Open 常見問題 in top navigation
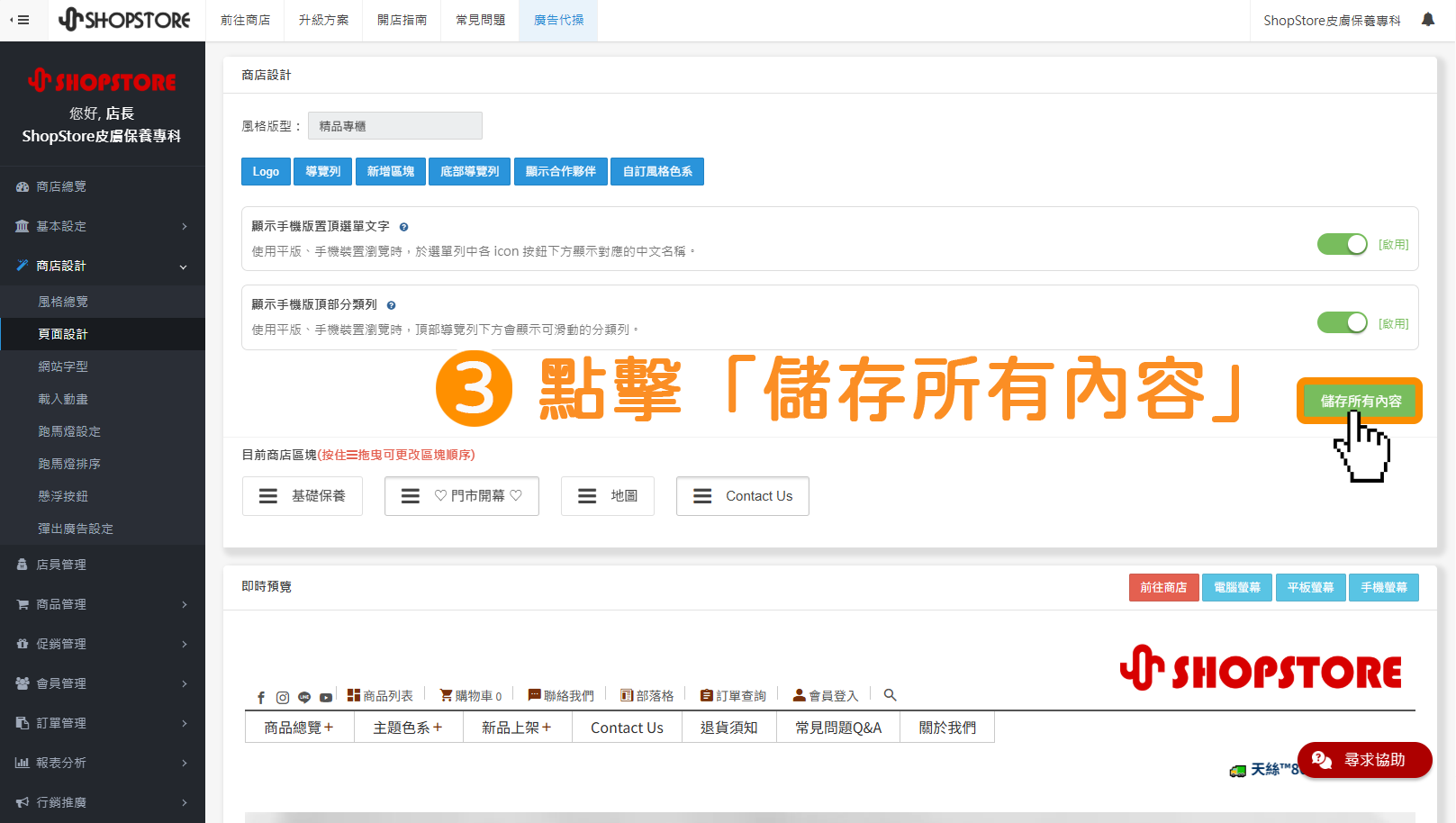The width and height of the screenshot is (1456, 823). [481, 20]
